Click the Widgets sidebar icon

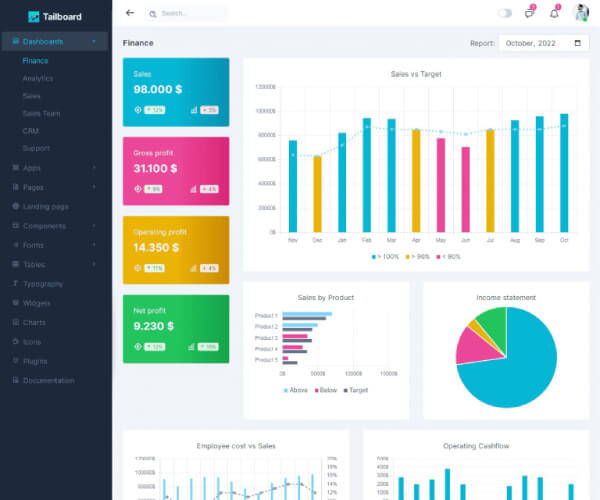[x=15, y=303]
